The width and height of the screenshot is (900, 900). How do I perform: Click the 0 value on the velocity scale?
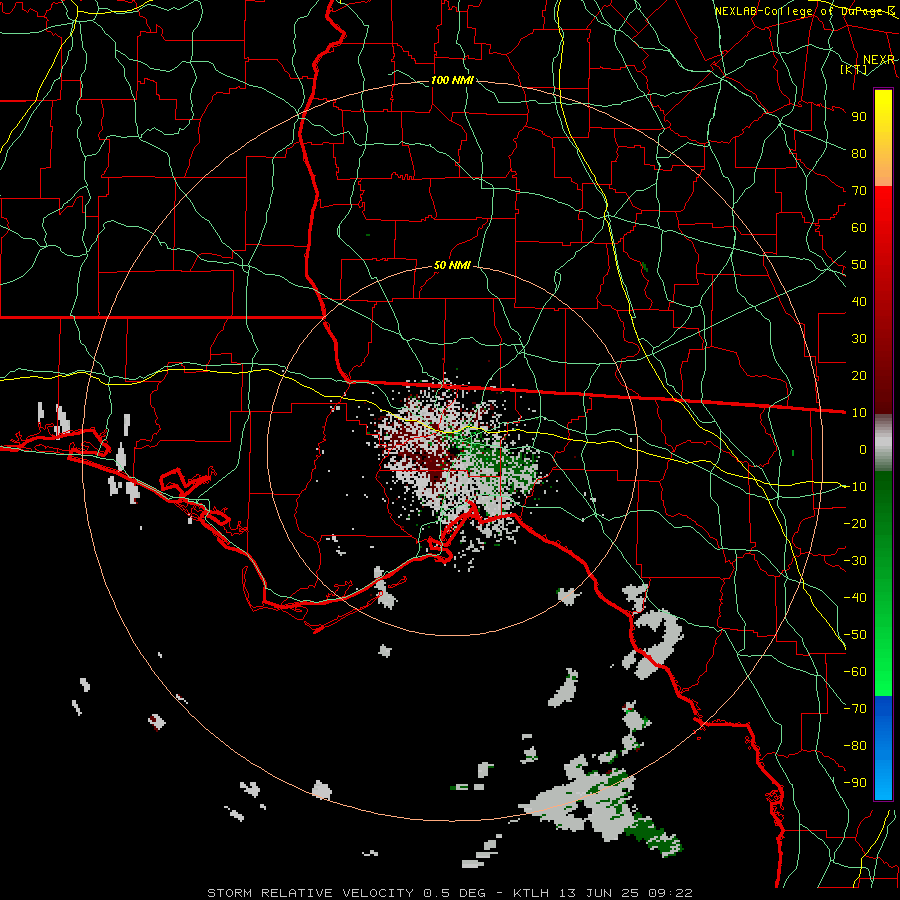coord(863,449)
